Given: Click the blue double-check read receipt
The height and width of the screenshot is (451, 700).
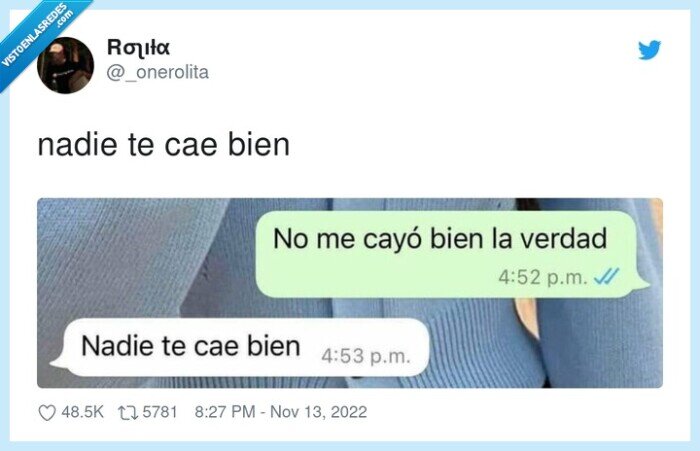Looking at the screenshot, I should click(606, 277).
